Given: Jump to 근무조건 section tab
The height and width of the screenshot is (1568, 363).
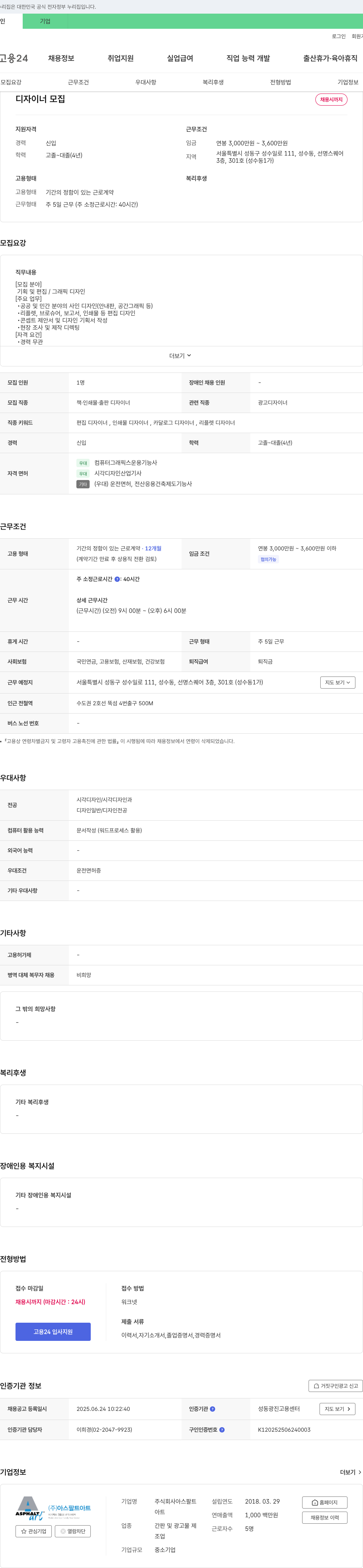Looking at the screenshot, I should pyautogui.click(x=78, y=82).
